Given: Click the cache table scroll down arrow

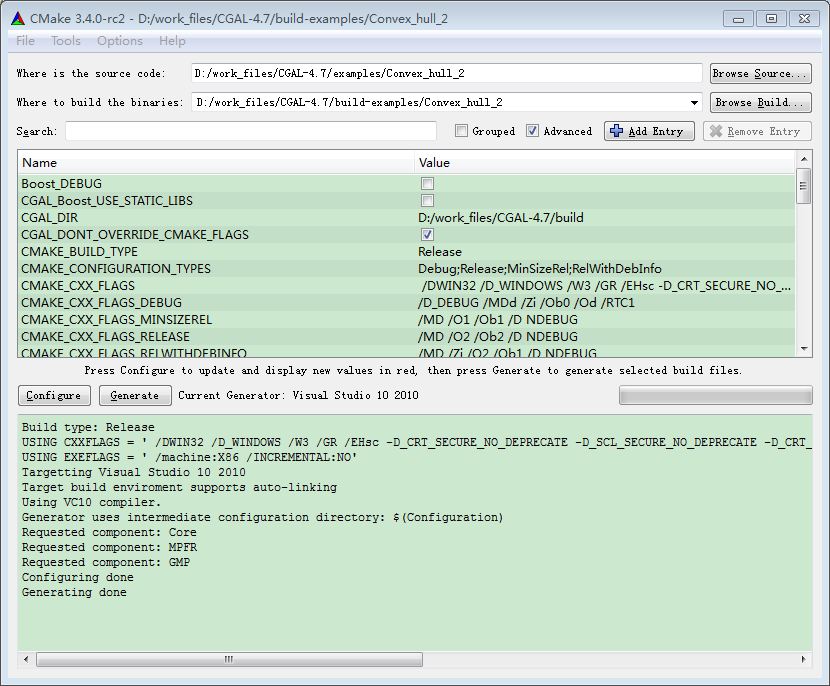Looking at the screenshot, I should [804, 349].
